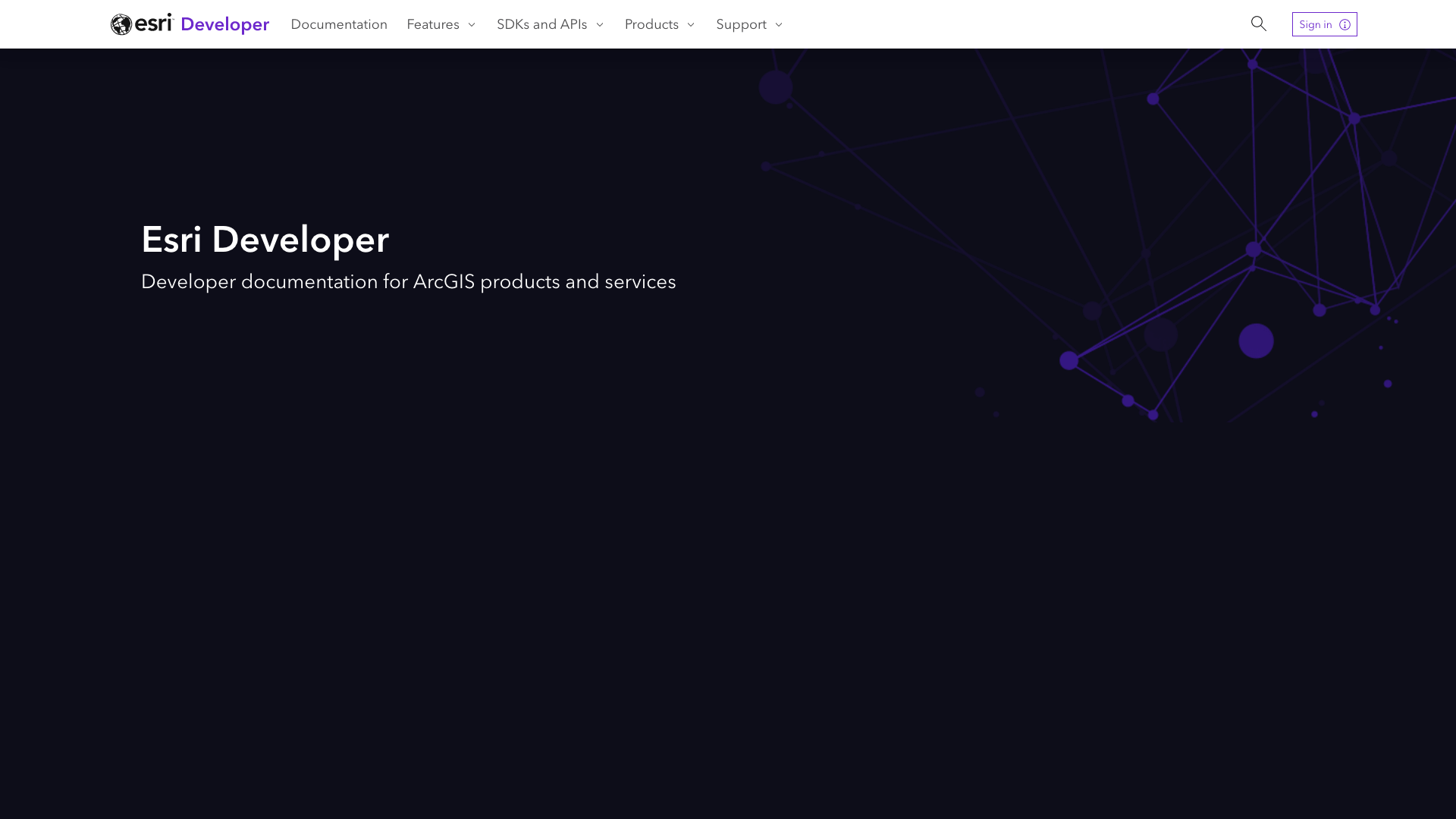The image size is (1456, 819).
Task: Click the chevron beside Products
Action: point(690,25)
